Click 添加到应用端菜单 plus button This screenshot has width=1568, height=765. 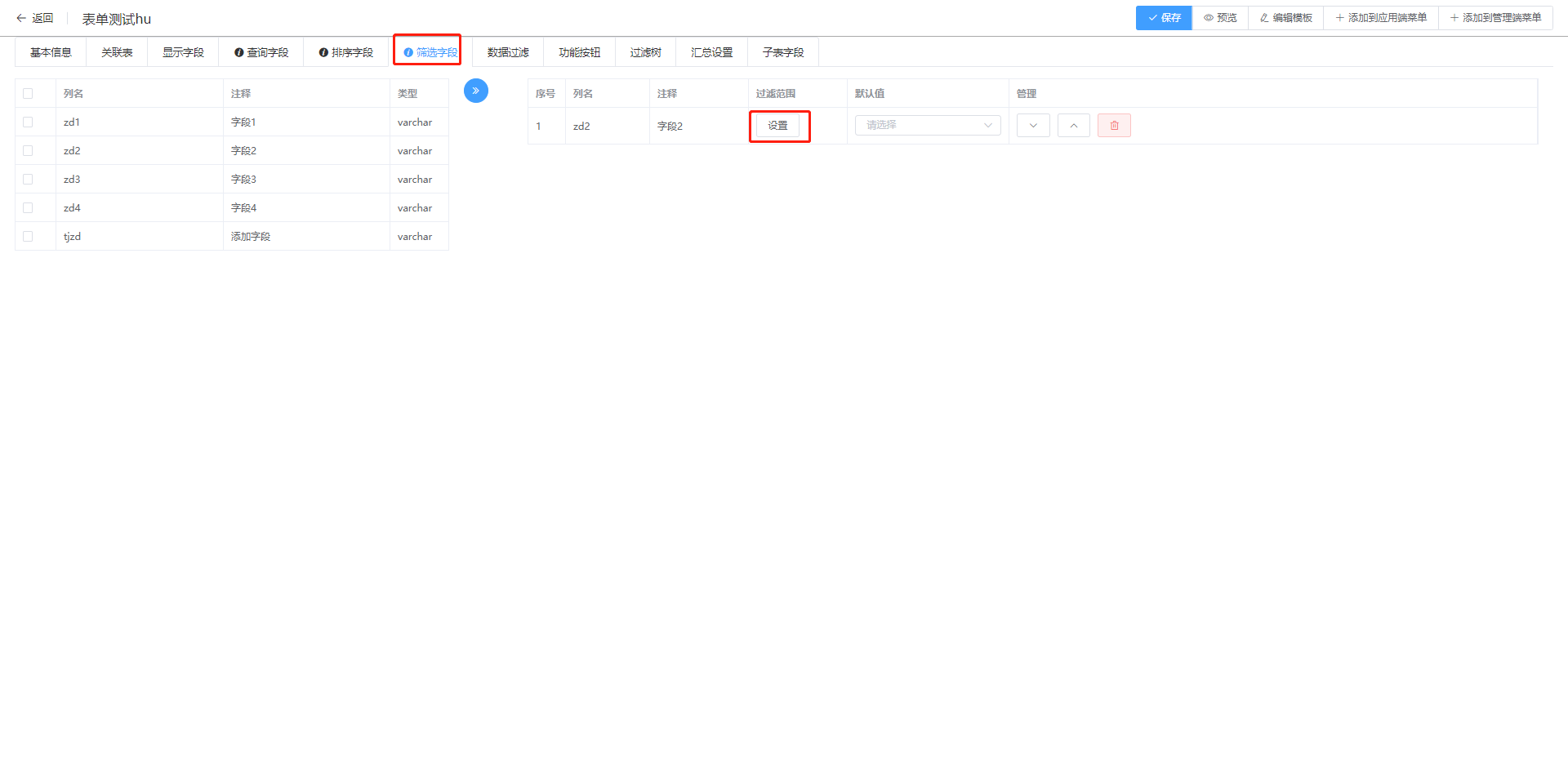(1381, 18)
